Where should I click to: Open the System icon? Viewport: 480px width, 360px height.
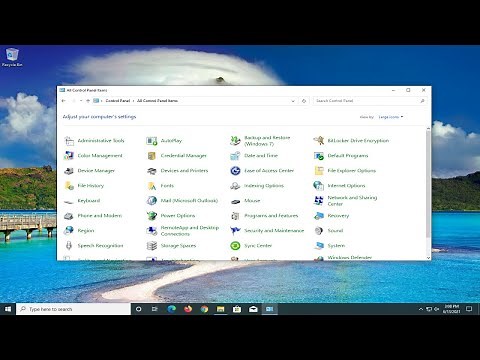(319, 246)
